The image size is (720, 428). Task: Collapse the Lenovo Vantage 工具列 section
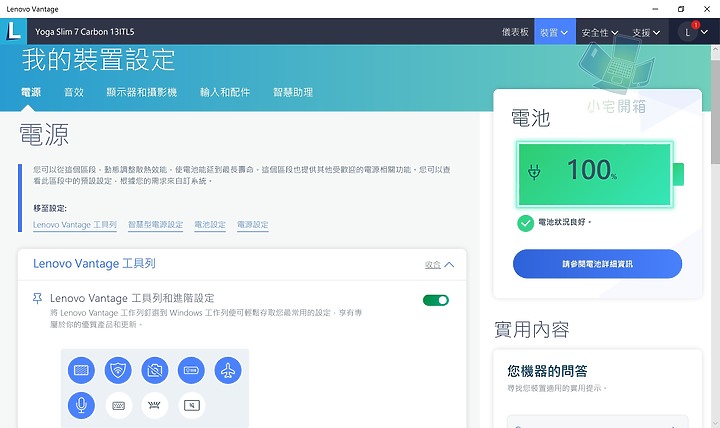(439, 265)
